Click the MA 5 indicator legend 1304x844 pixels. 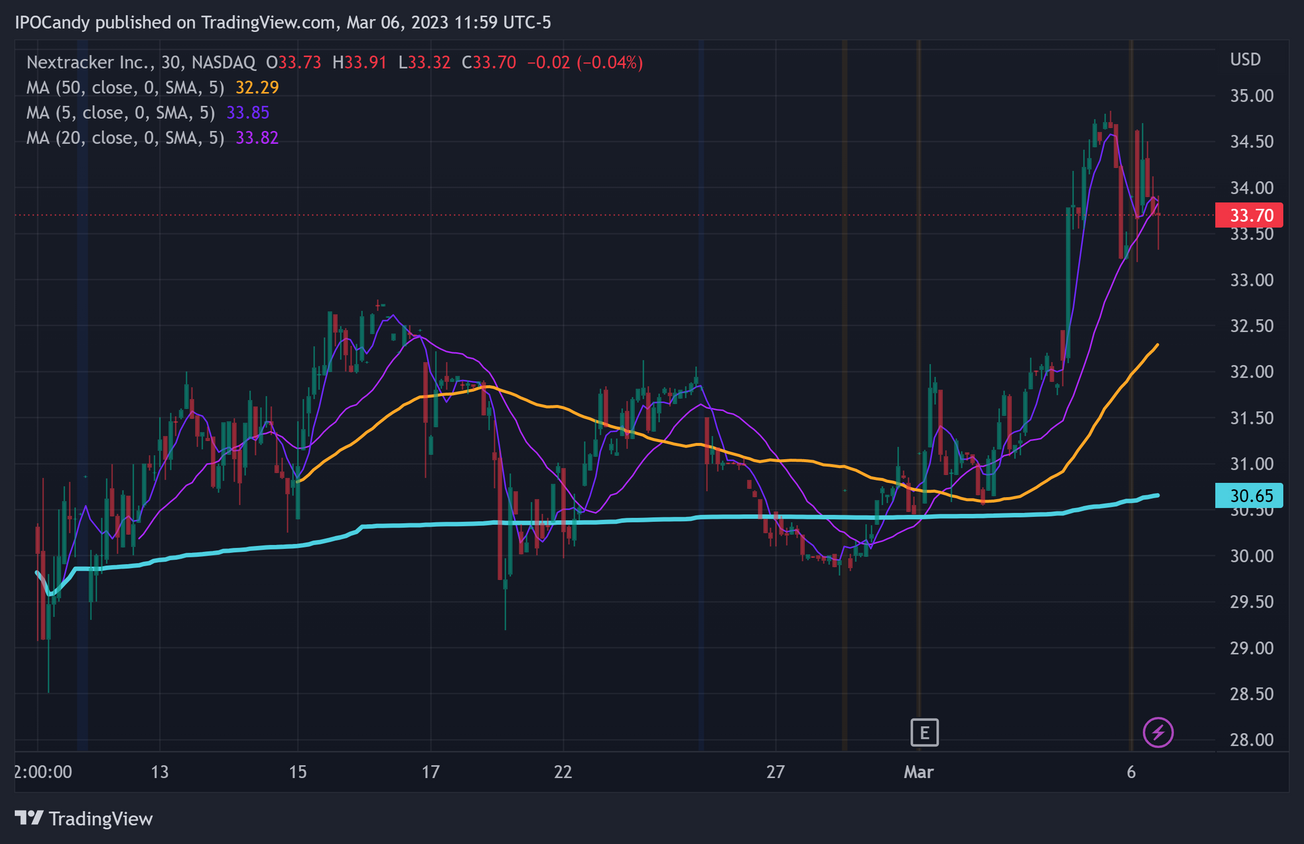121,113
